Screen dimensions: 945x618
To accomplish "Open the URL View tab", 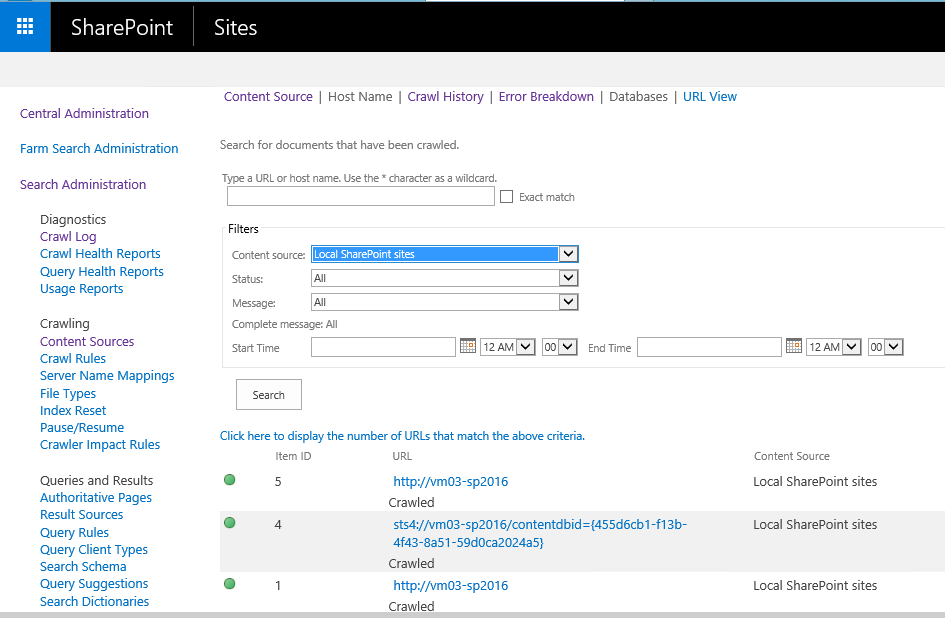I will pos(709,97).
